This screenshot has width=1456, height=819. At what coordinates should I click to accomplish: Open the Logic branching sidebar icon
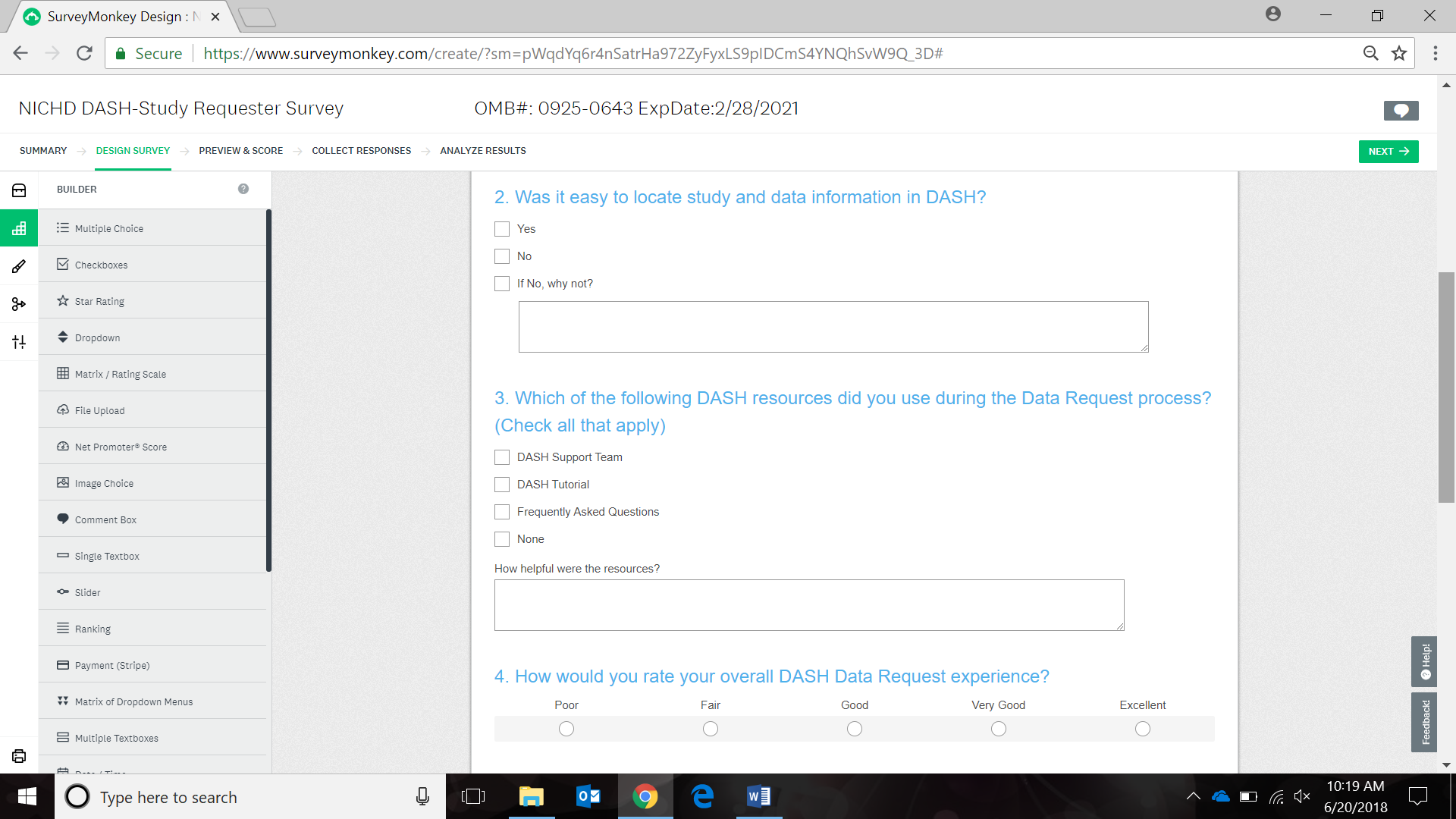(x=19, y=304)
